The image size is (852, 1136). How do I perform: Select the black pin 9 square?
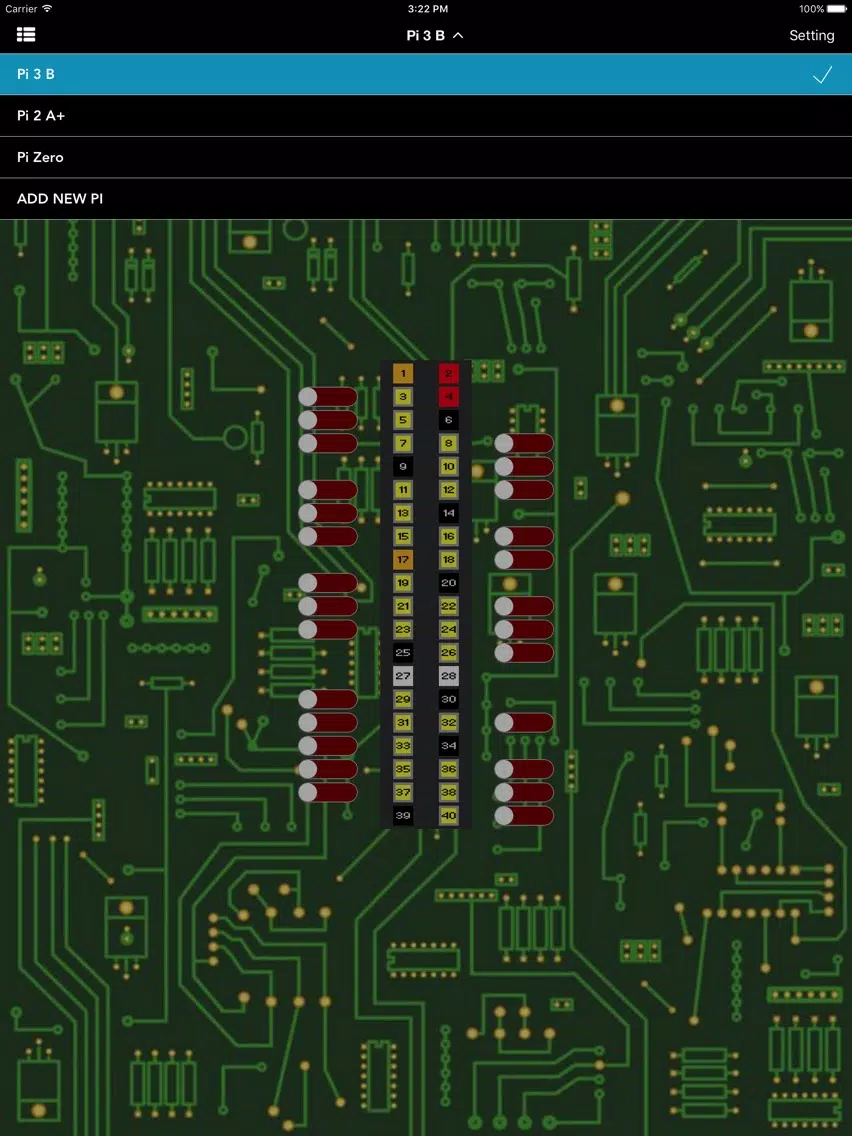[x=403, y=467]
